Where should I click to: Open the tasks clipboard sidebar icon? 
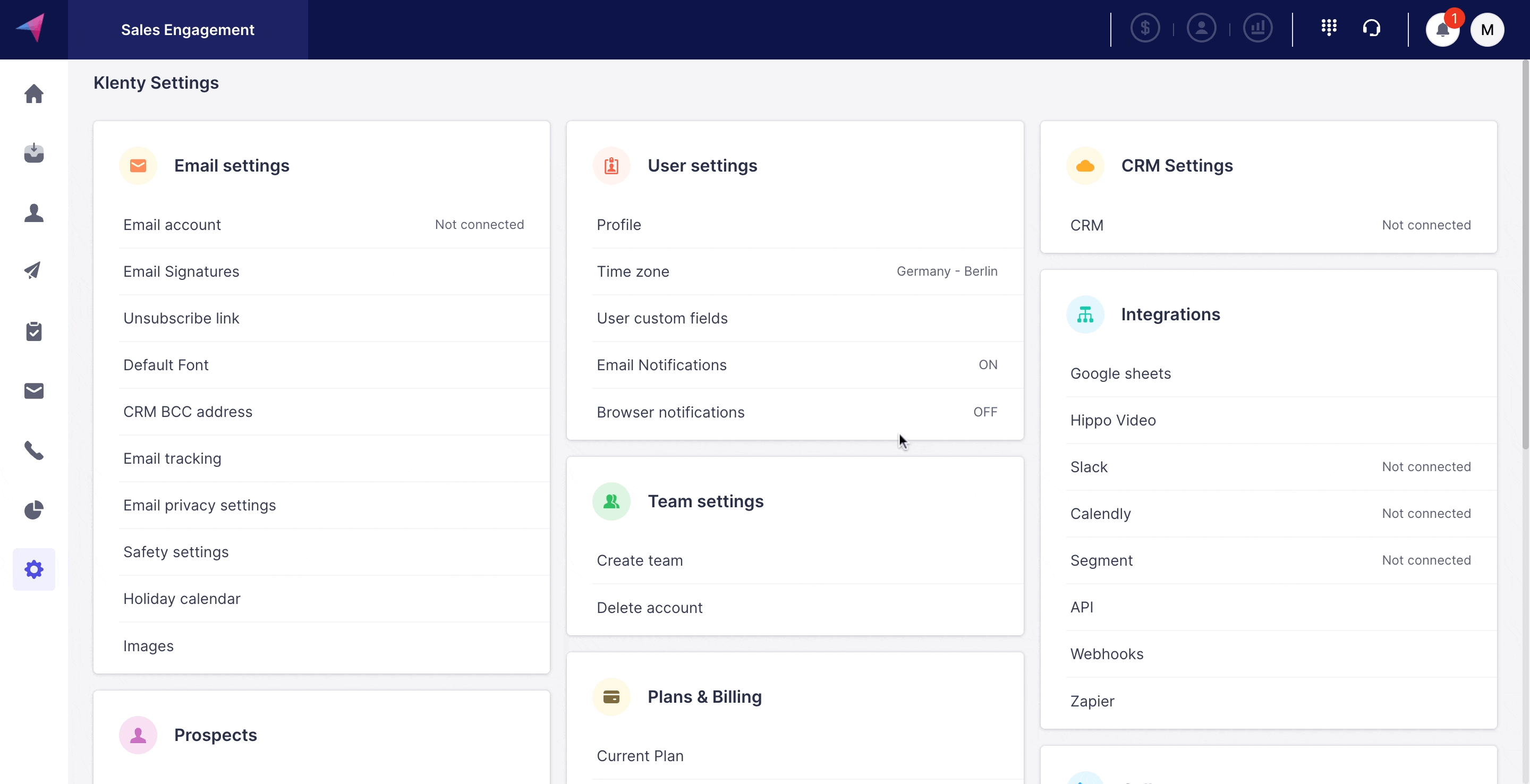[x=34, y=331]
